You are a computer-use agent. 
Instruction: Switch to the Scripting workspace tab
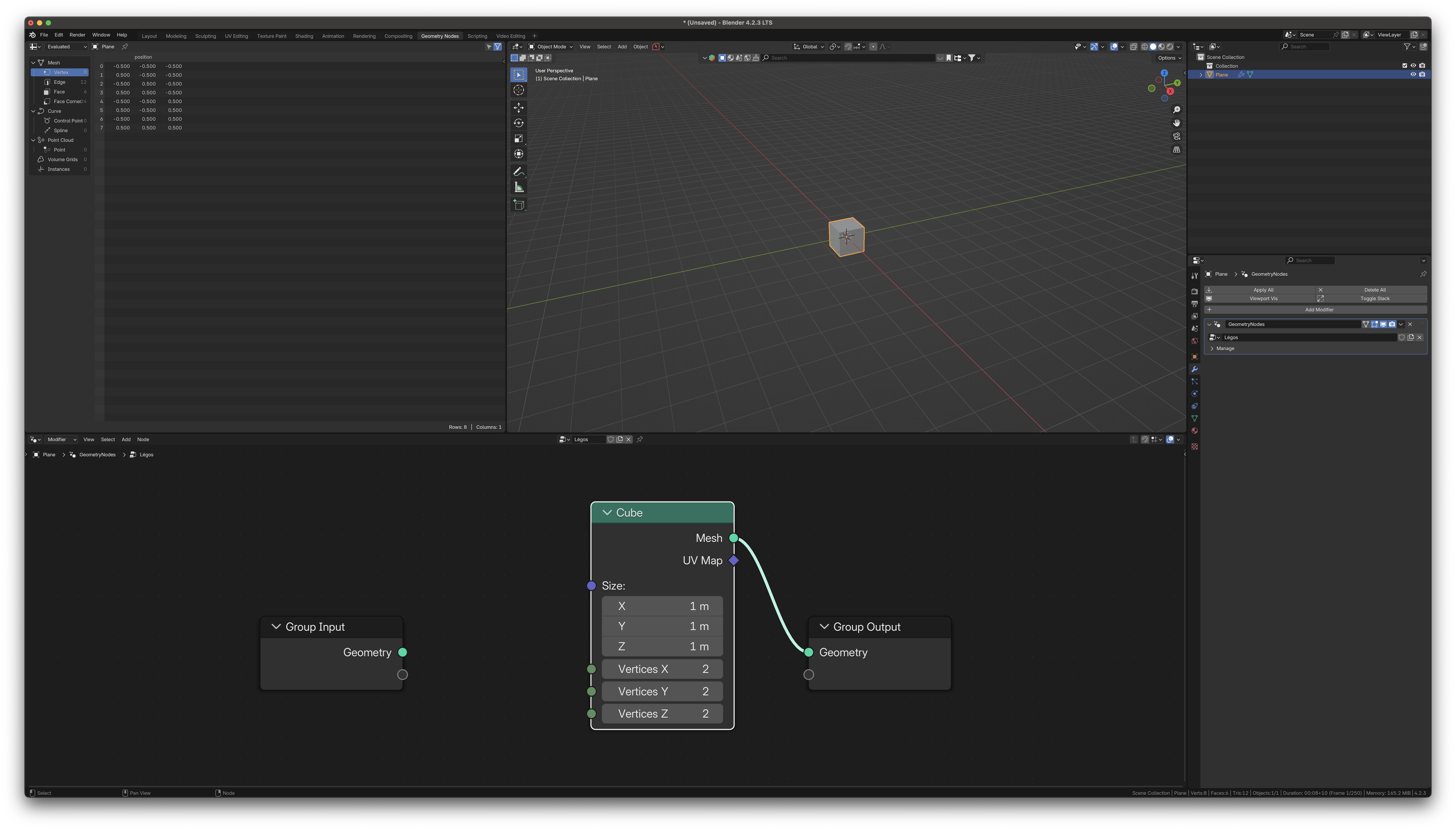[477, 36]
